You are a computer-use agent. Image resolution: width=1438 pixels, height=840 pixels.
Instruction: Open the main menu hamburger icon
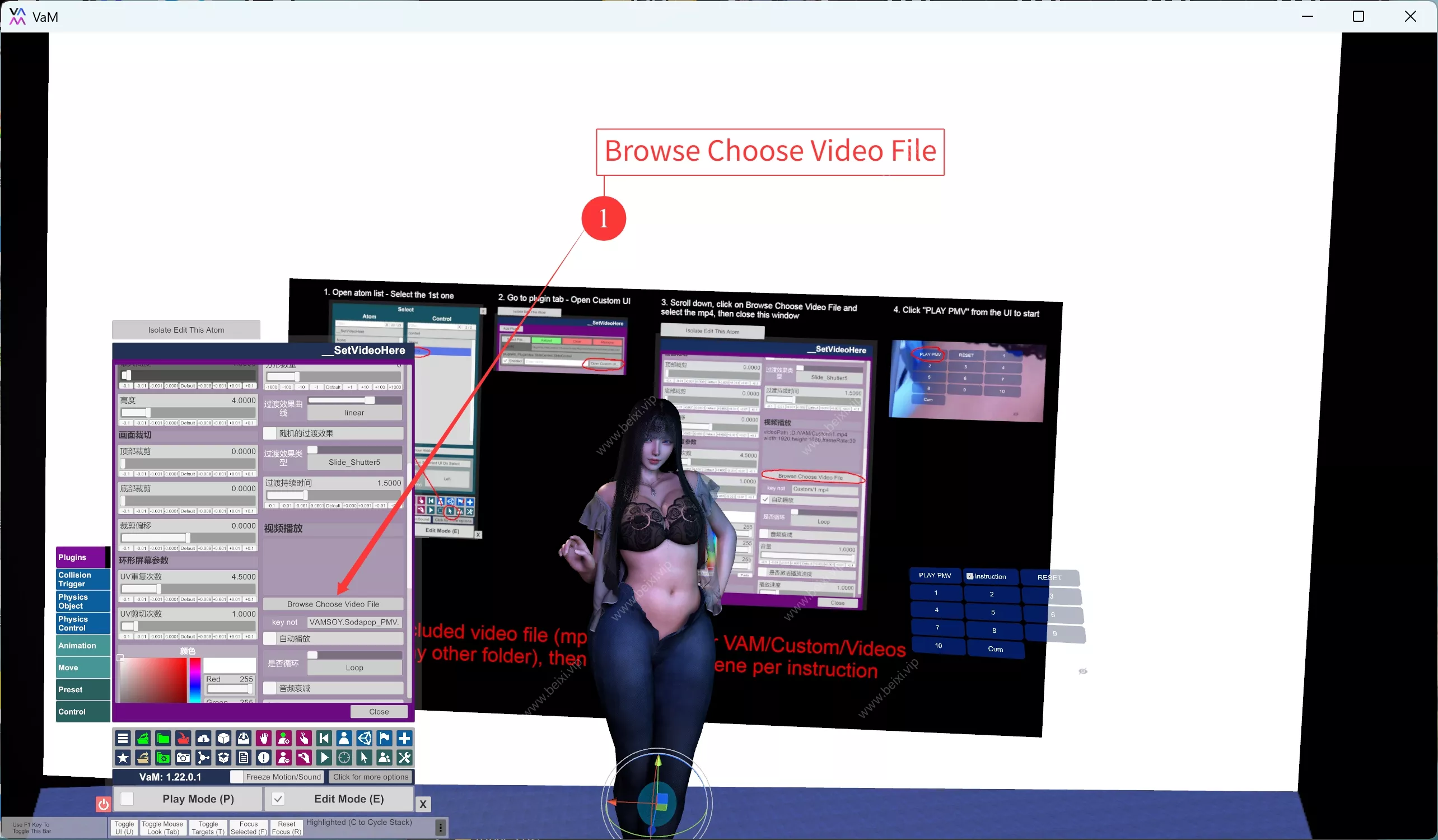click(123, 739)
